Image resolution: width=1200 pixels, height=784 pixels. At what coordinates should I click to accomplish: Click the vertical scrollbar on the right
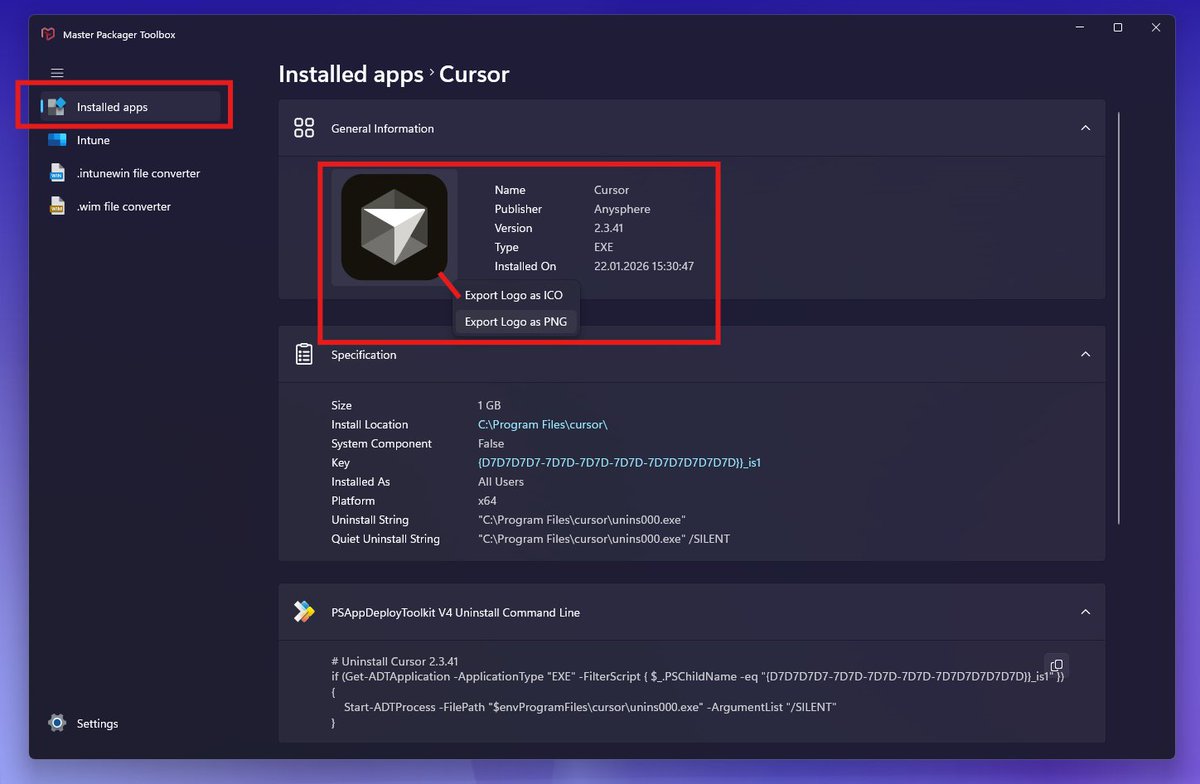tap(1118, 320)
